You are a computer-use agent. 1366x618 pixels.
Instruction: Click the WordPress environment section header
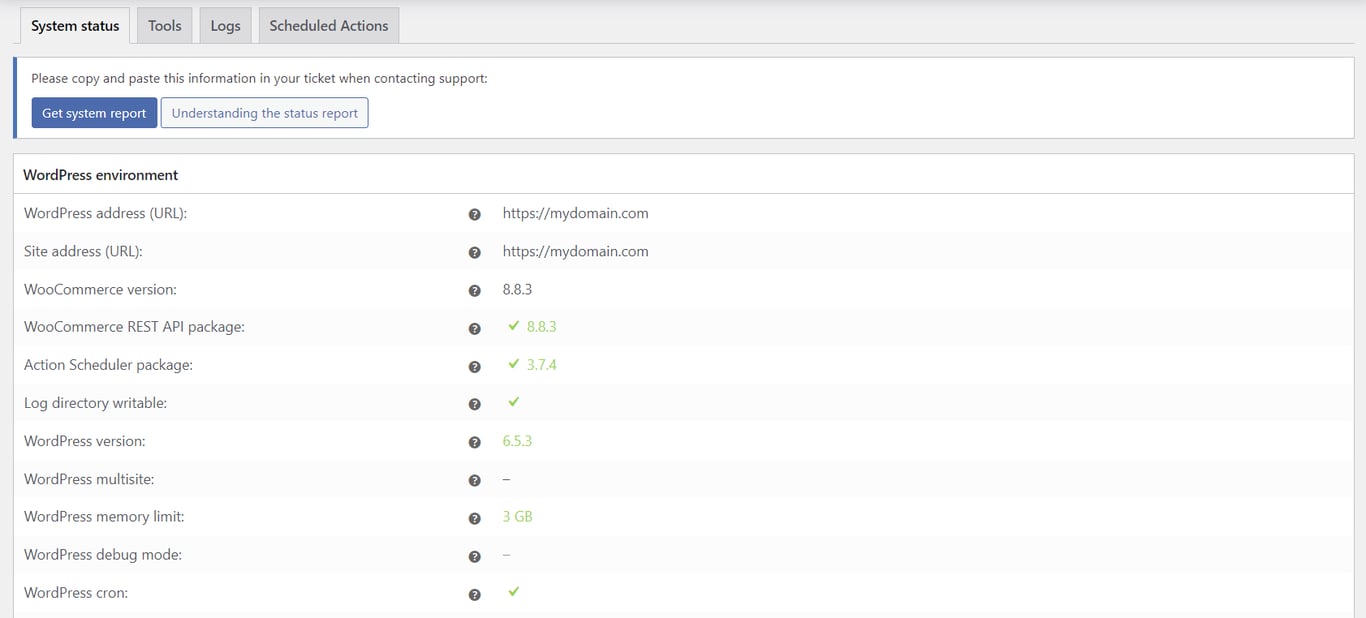pos(100,174)
